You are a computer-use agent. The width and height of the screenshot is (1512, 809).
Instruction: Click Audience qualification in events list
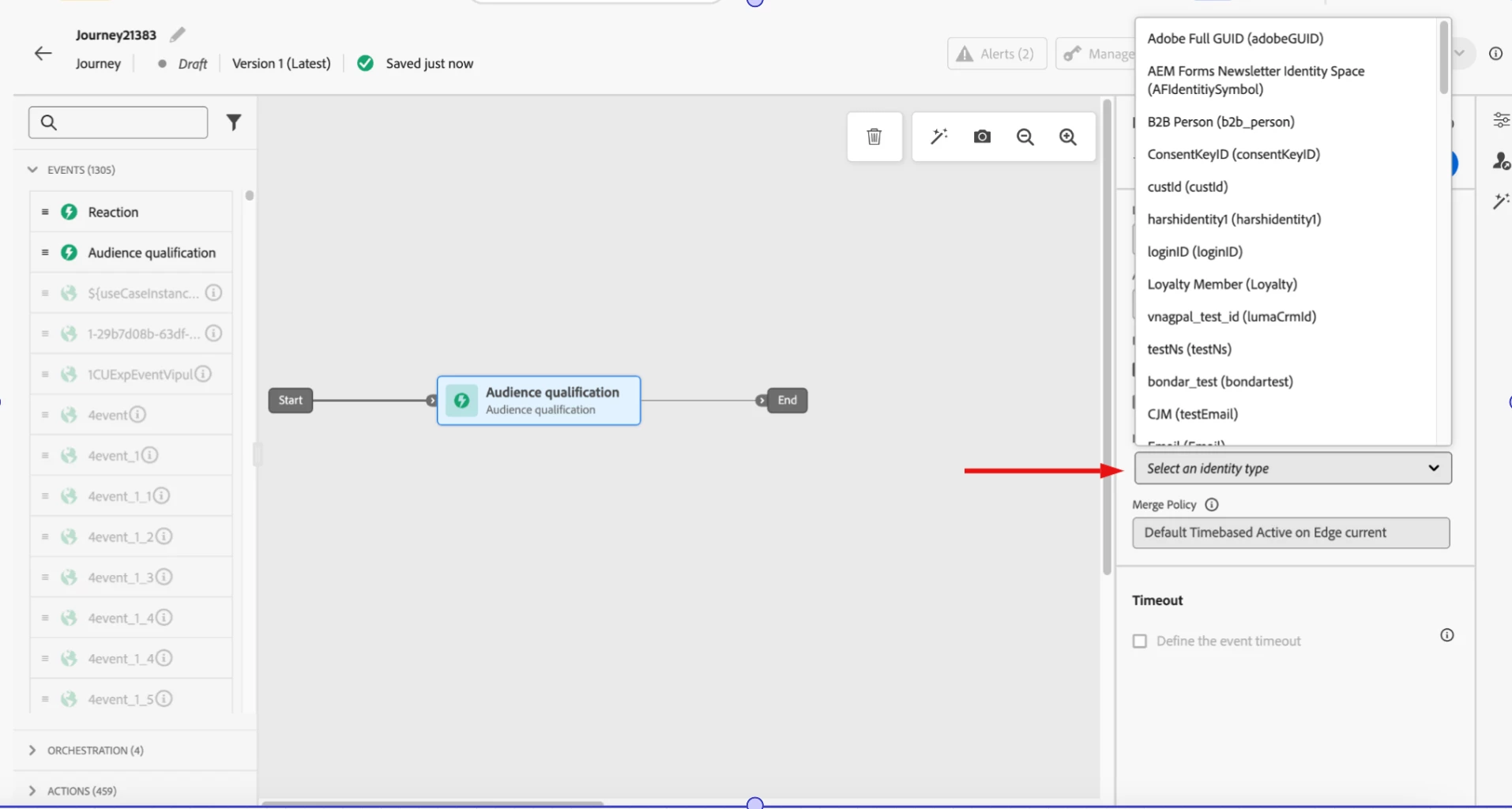131,253
